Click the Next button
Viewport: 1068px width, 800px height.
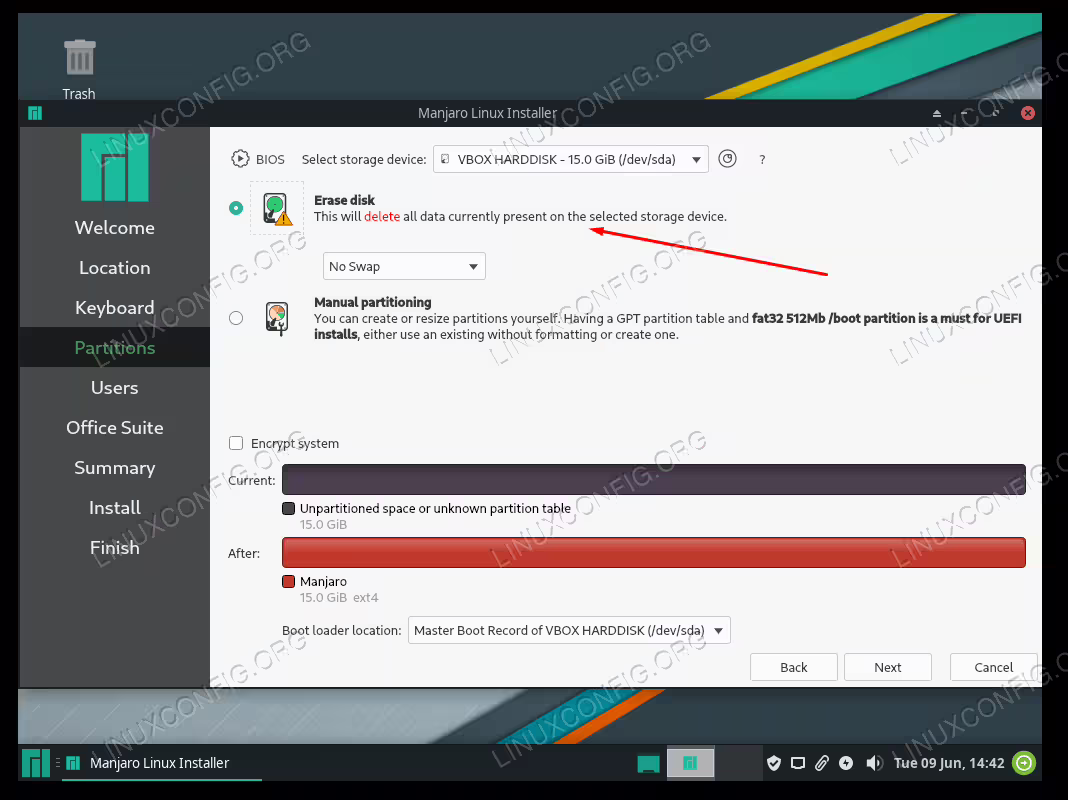pos(888,667)
